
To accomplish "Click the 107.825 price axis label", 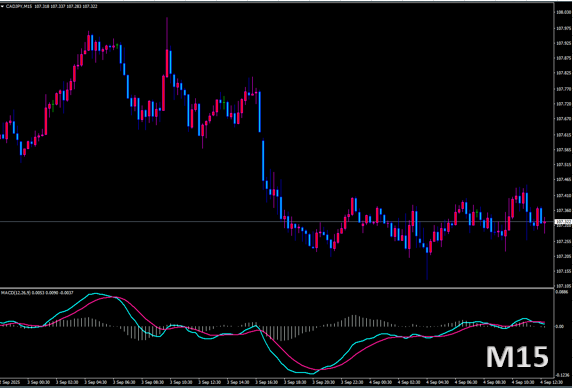I will coord(563,73).
